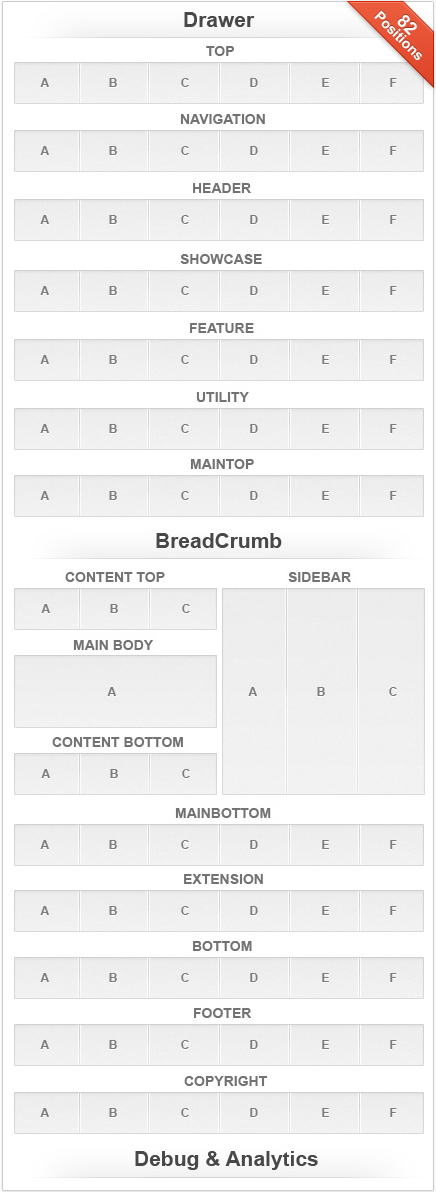Screen dimensions: 436x1192
Task: Click the BreadCrumb heading
Action: (x=219, y=541)
